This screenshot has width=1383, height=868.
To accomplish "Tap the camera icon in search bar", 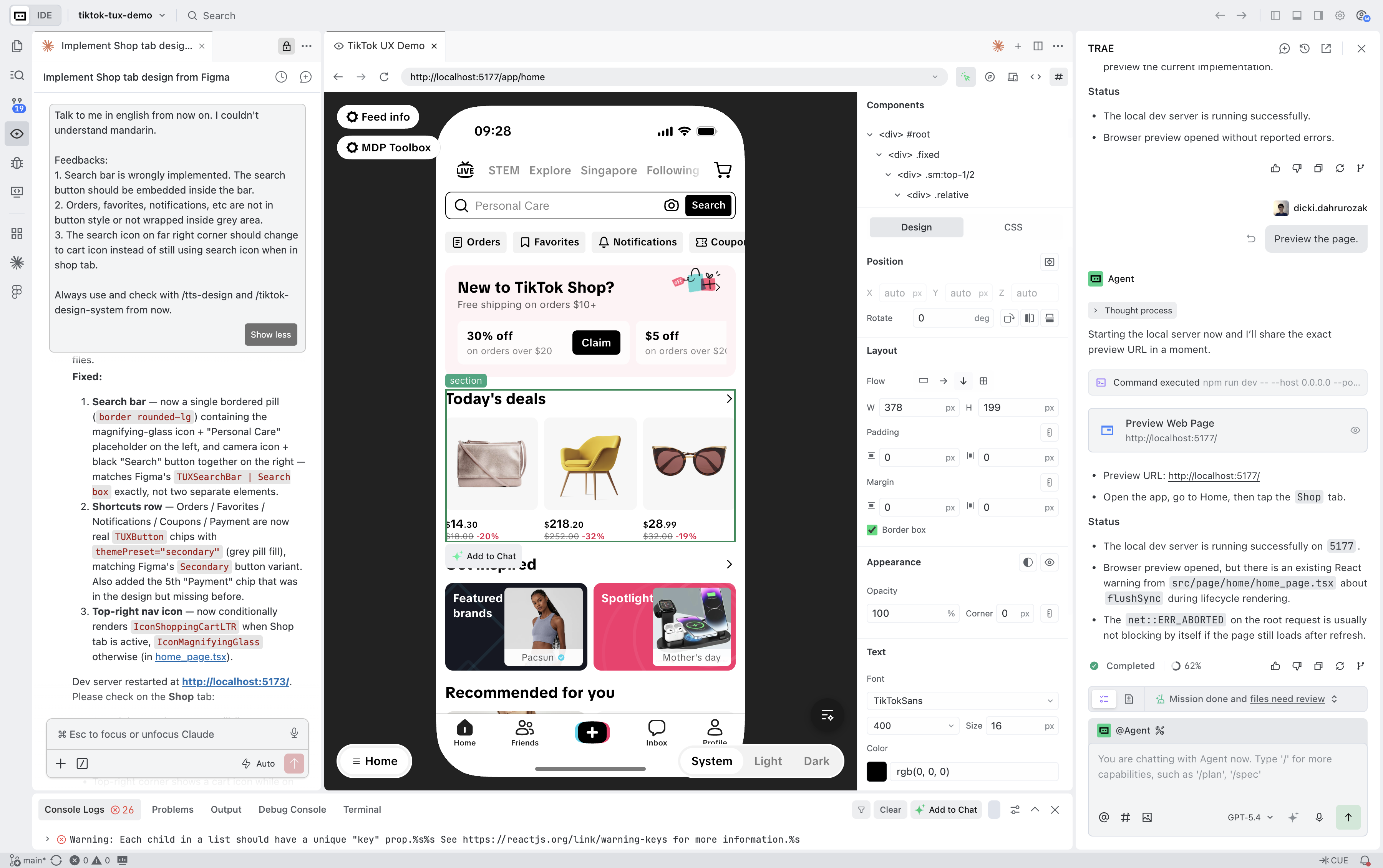I will [x=671, y=205].
